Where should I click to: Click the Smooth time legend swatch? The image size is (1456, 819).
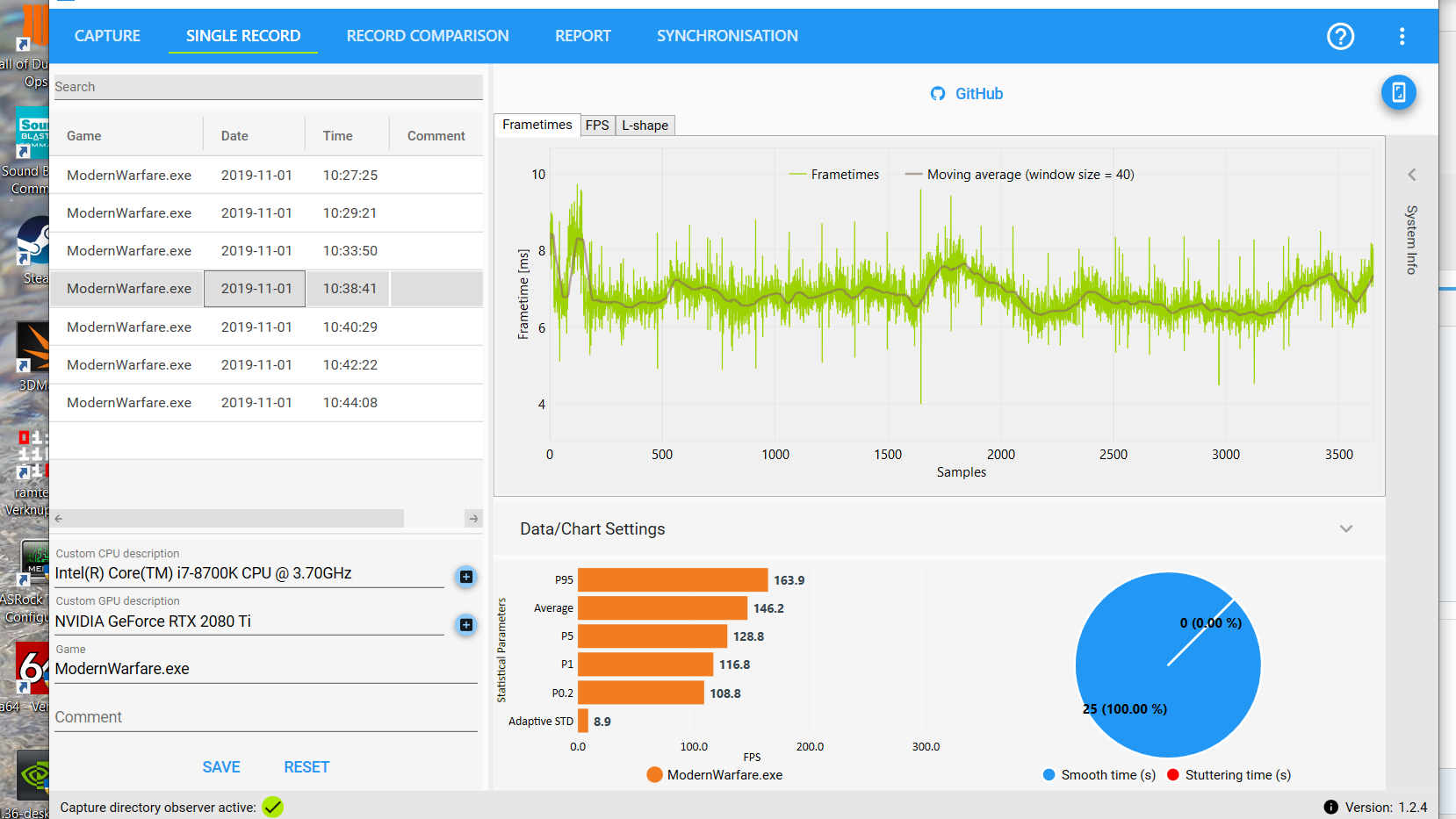pos(1049,775)
